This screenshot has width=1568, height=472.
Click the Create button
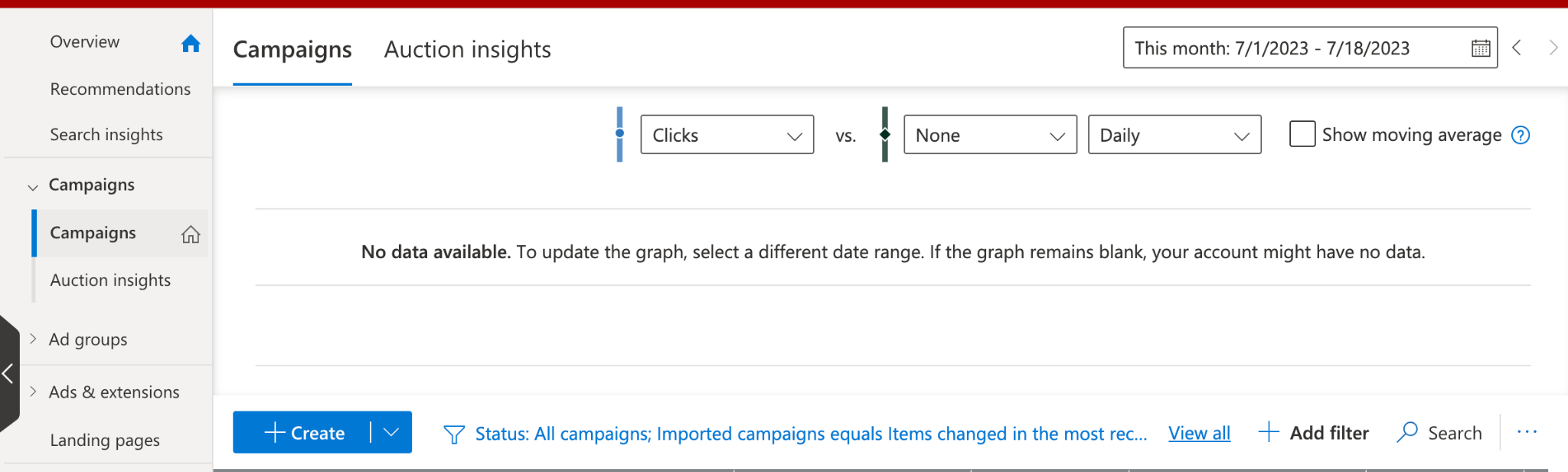305,433
